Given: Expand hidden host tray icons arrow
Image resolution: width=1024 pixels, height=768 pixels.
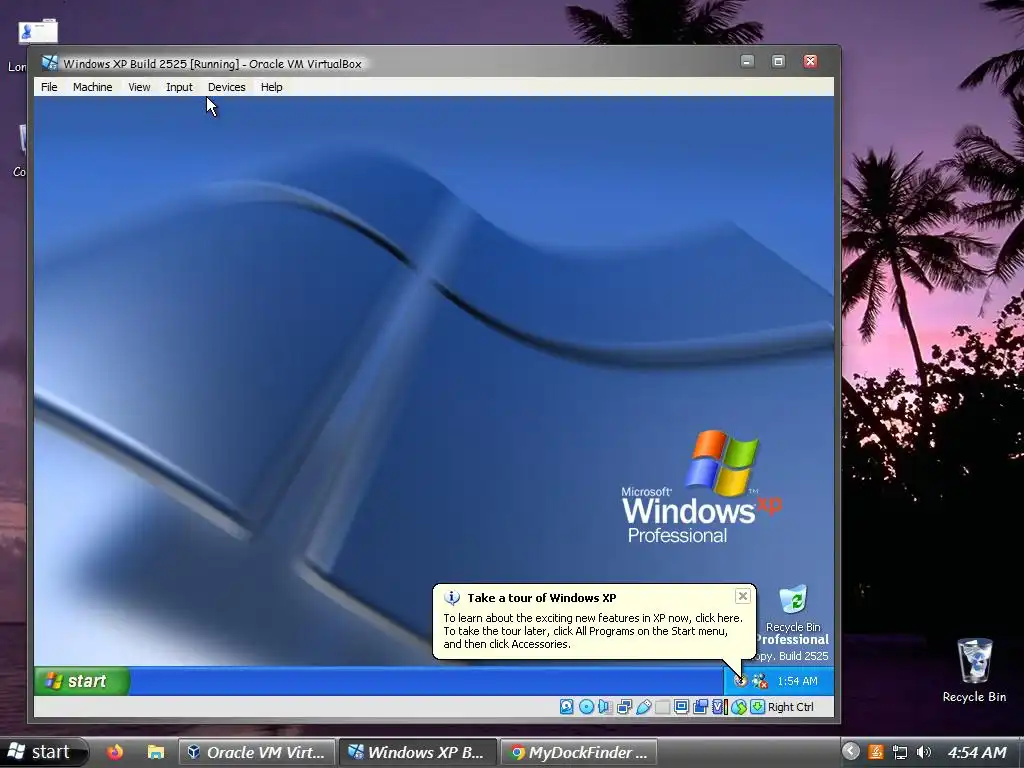Looking at the screenshot, I should click(x=850, y=752).
